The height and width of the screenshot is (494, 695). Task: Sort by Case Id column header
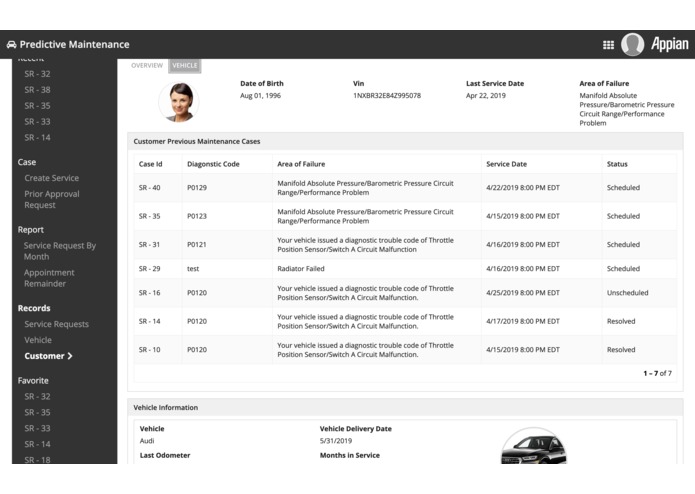[150, 164]
